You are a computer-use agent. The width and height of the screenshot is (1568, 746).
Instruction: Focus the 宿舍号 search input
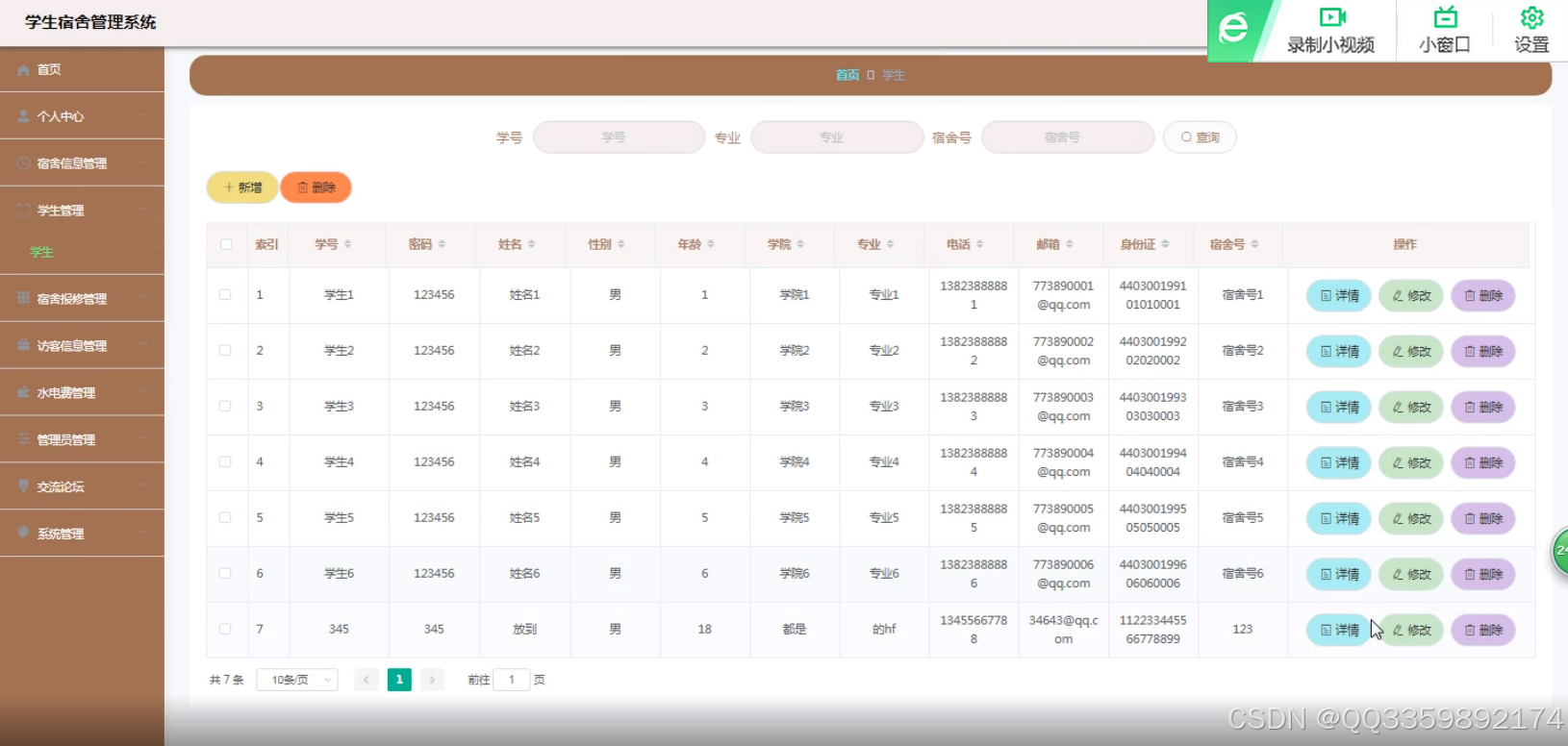point(1068,137)
